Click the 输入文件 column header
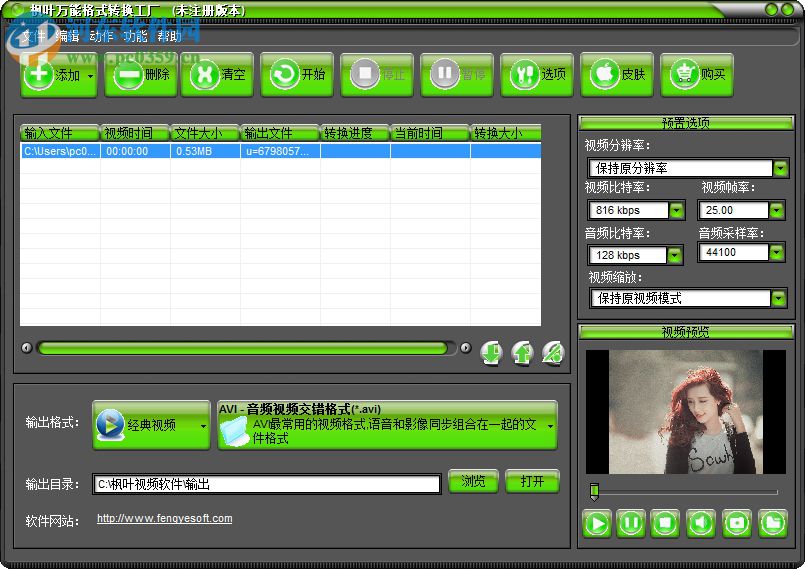805x569 pixels. [x=60, y=133]
